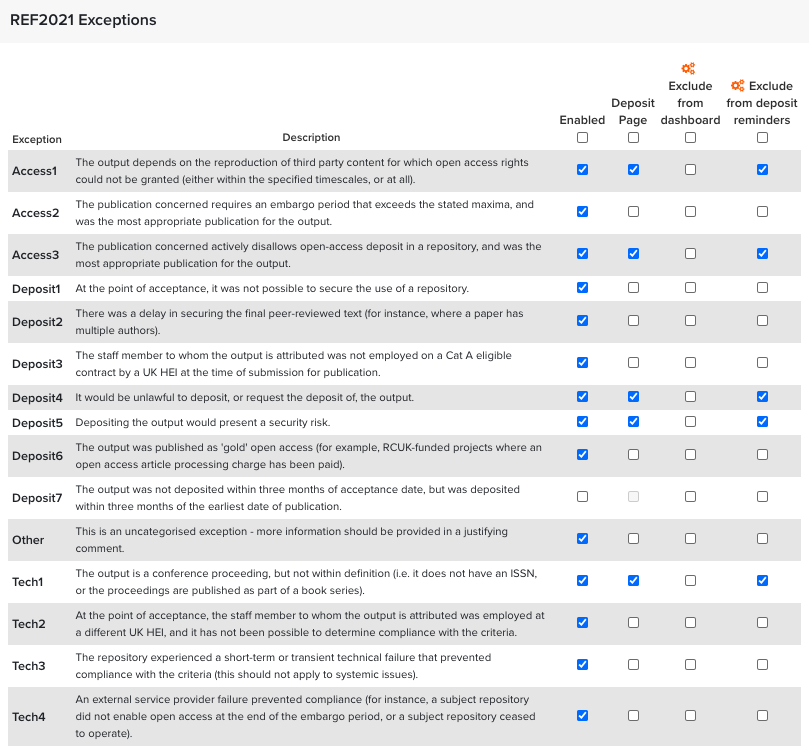
Task: Check header checkbox for Exclude from dashboard
Action: tap(690, 138)
